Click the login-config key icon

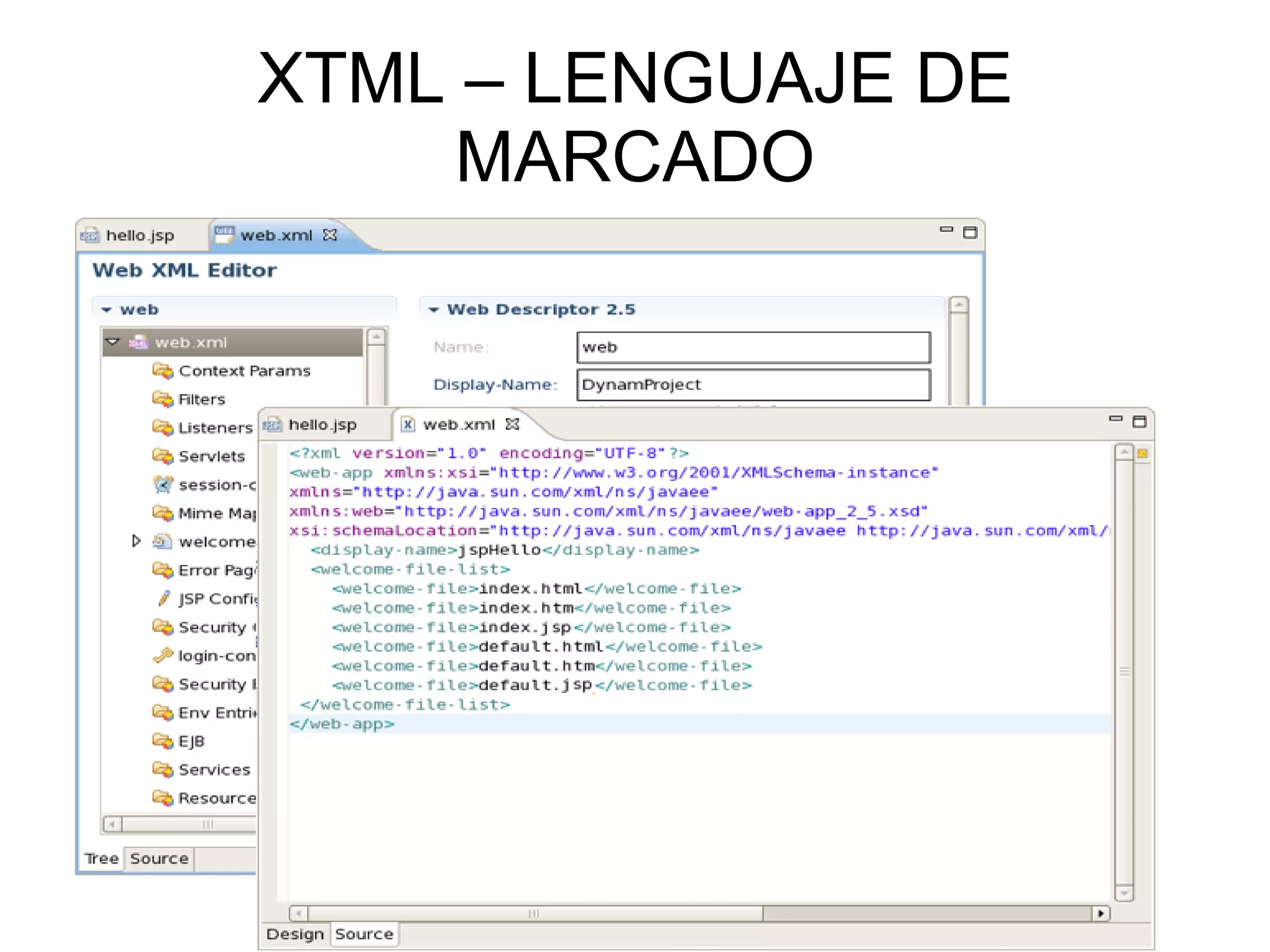(x=162, y=655)
